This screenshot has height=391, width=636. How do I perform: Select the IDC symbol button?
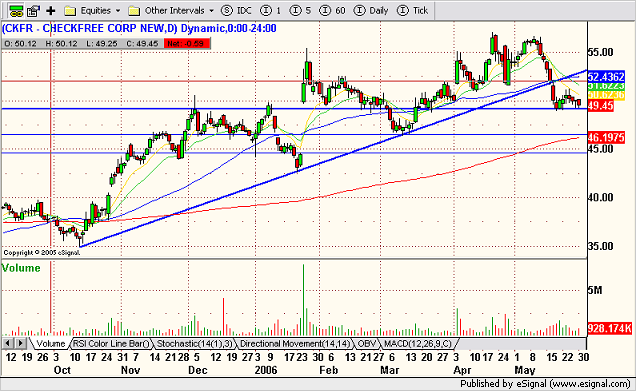pyautogui.click(x=236, y=11)
